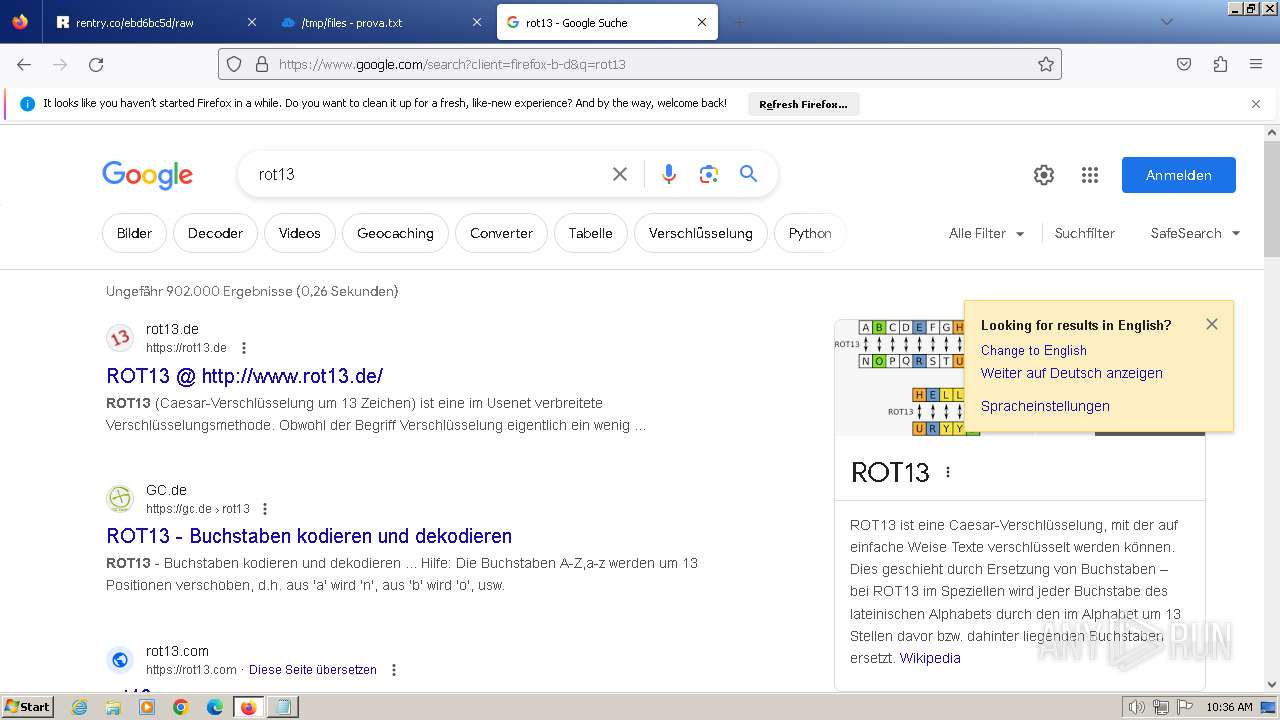
Task: Open ROT13 @ http://www.rot13.de/ result
Action: [245, 376]
